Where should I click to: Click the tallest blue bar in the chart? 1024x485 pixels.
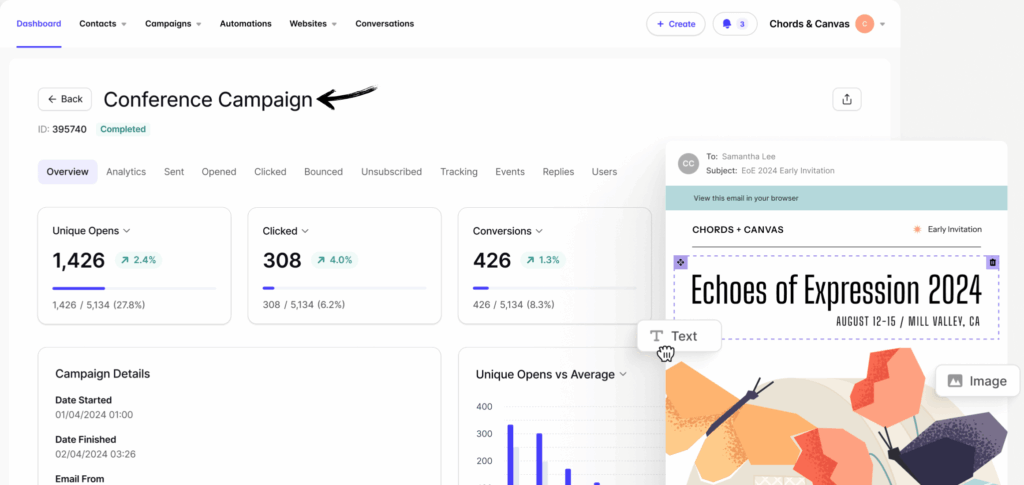510,454
